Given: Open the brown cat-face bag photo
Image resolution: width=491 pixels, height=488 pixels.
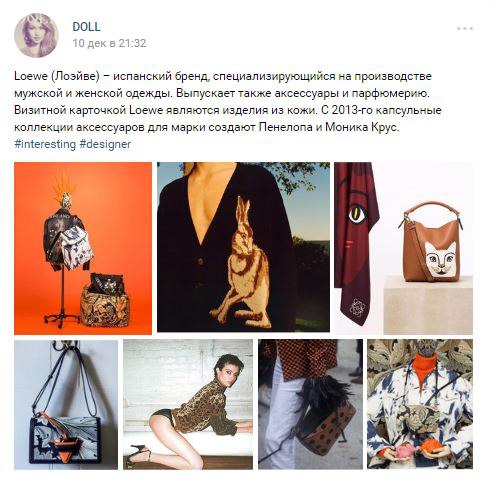Looking at the screenshot, I should coord(403,248).
